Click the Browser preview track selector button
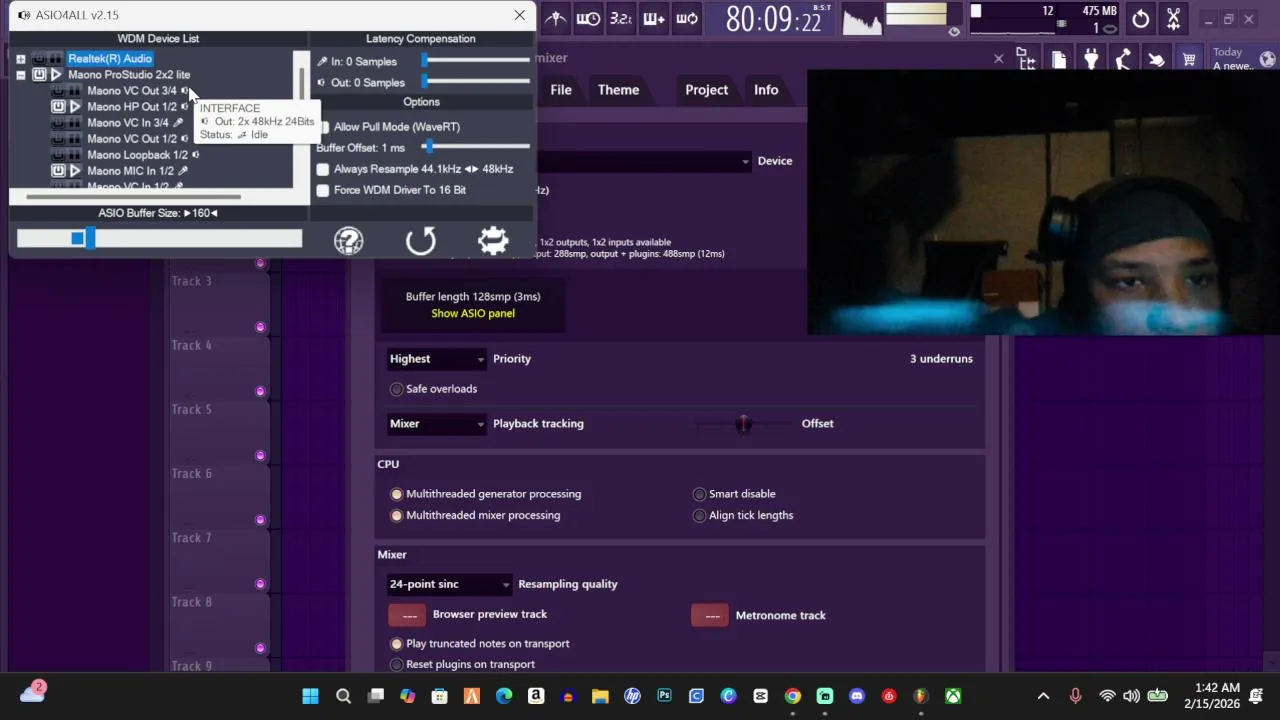Screen dimensions: 1280x720 coord(407,615)
